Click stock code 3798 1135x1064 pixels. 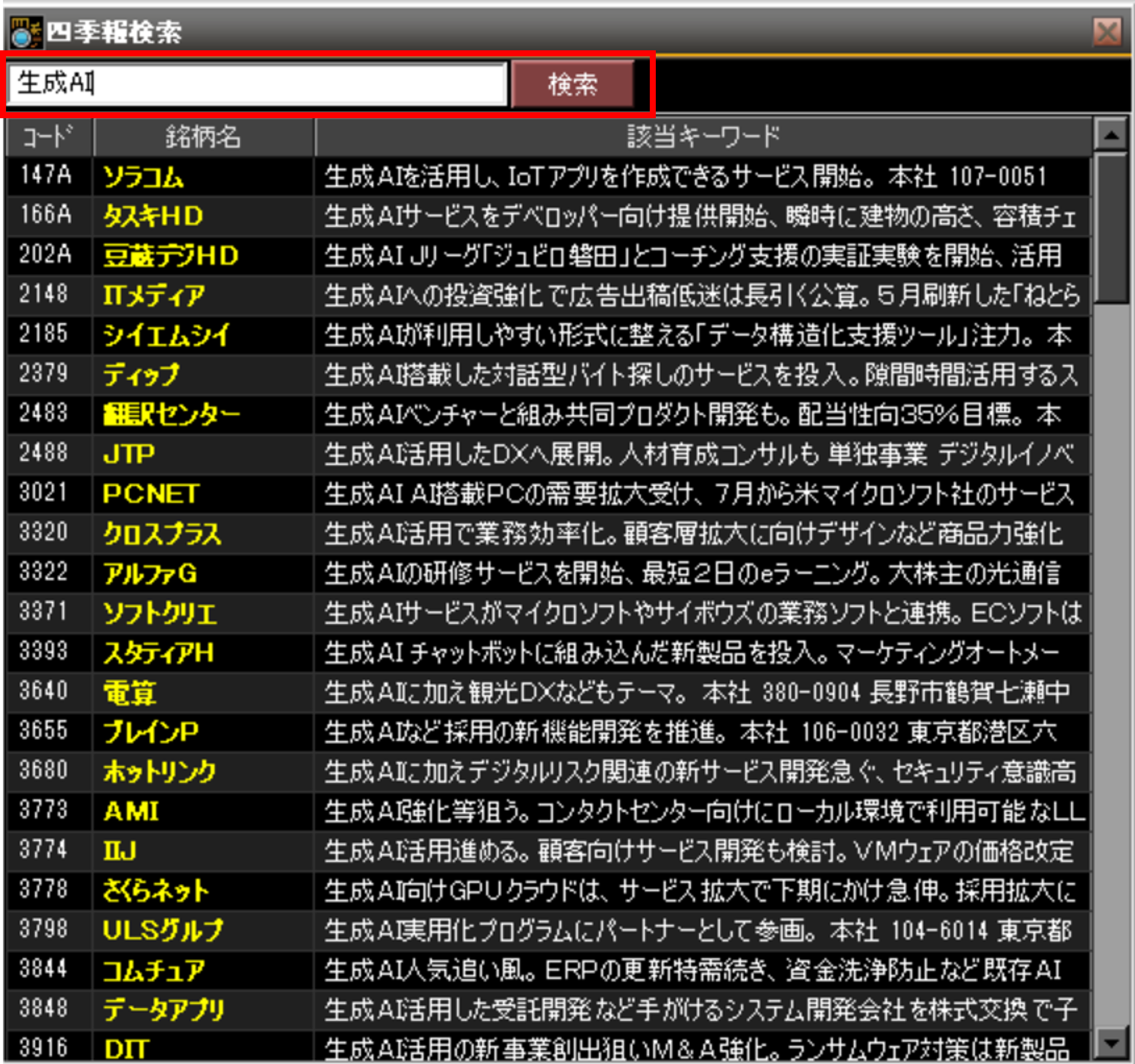tap(43, 929)
